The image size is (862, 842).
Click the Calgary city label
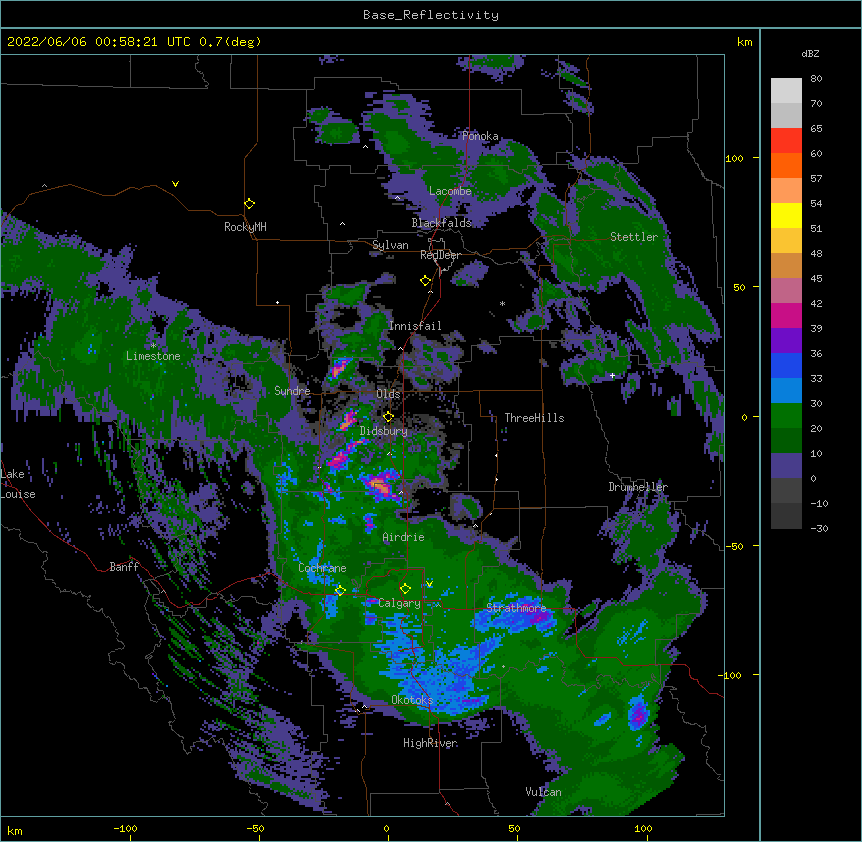pyautogui.click(x=400, y=603)
